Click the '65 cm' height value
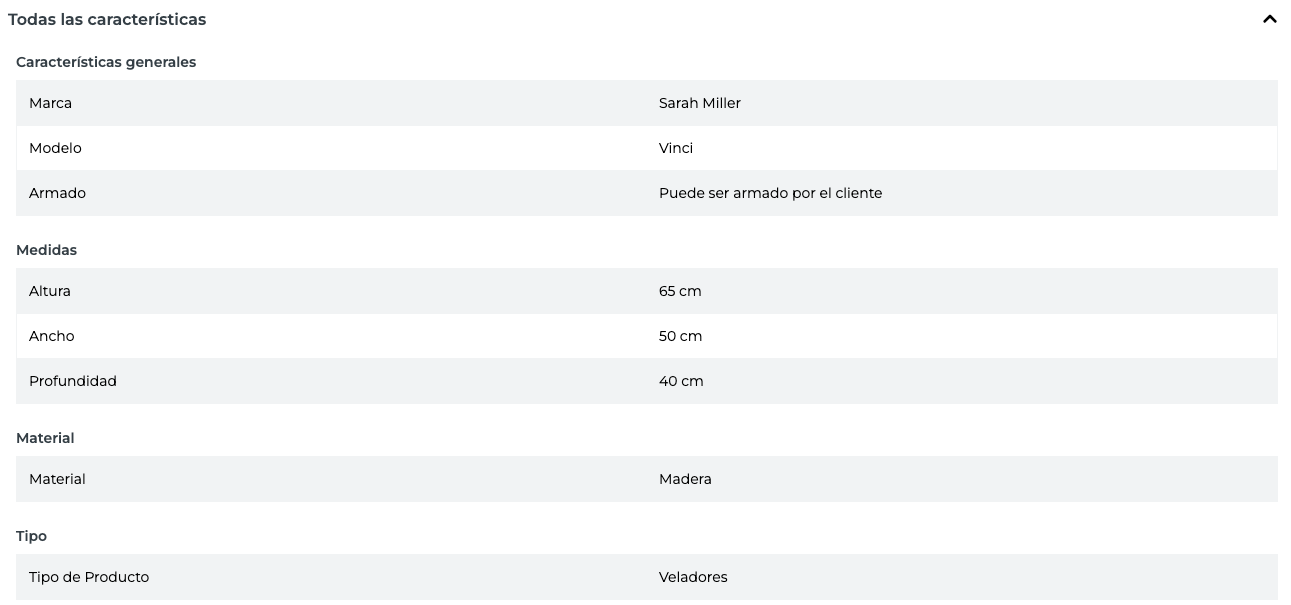 click(680, 291)
